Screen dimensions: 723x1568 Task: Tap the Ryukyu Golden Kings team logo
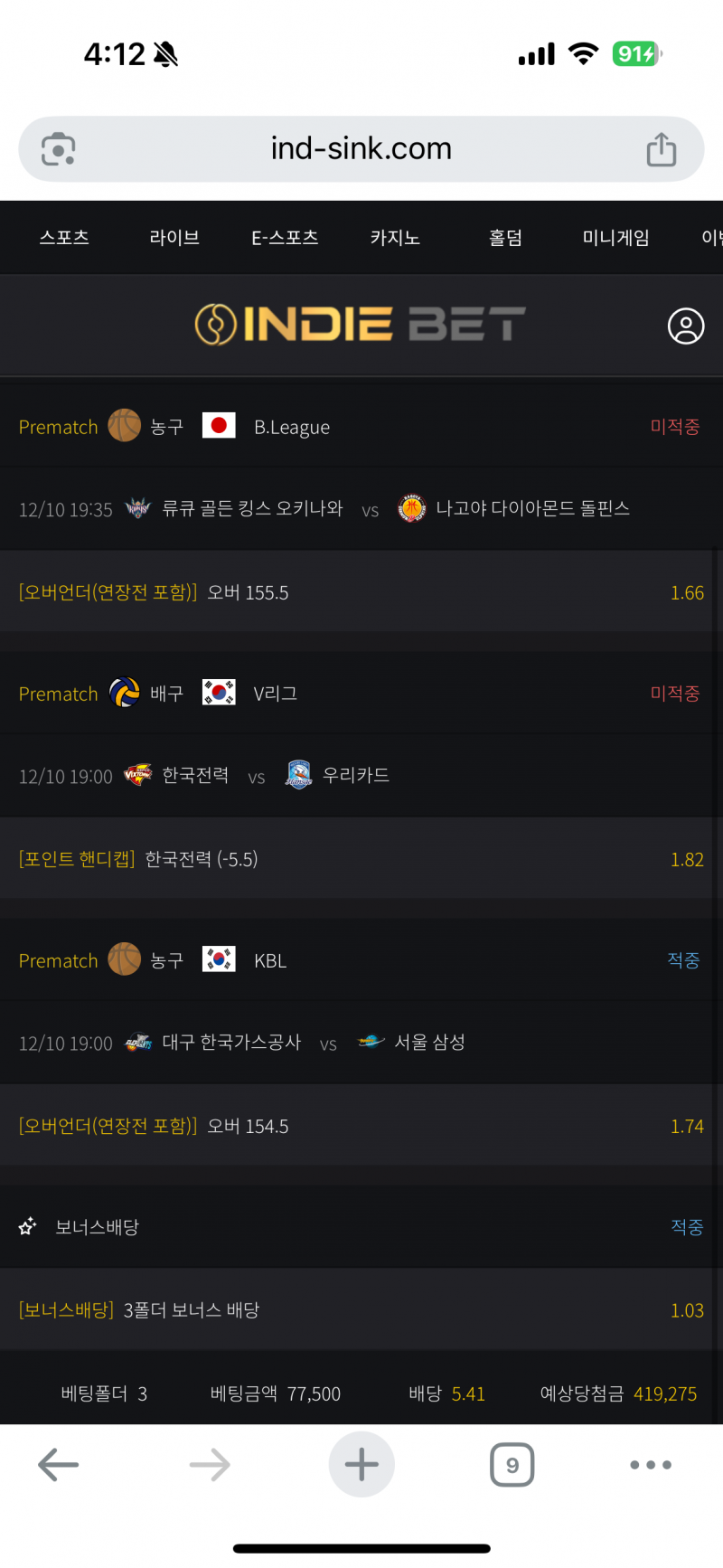[138, 508]
